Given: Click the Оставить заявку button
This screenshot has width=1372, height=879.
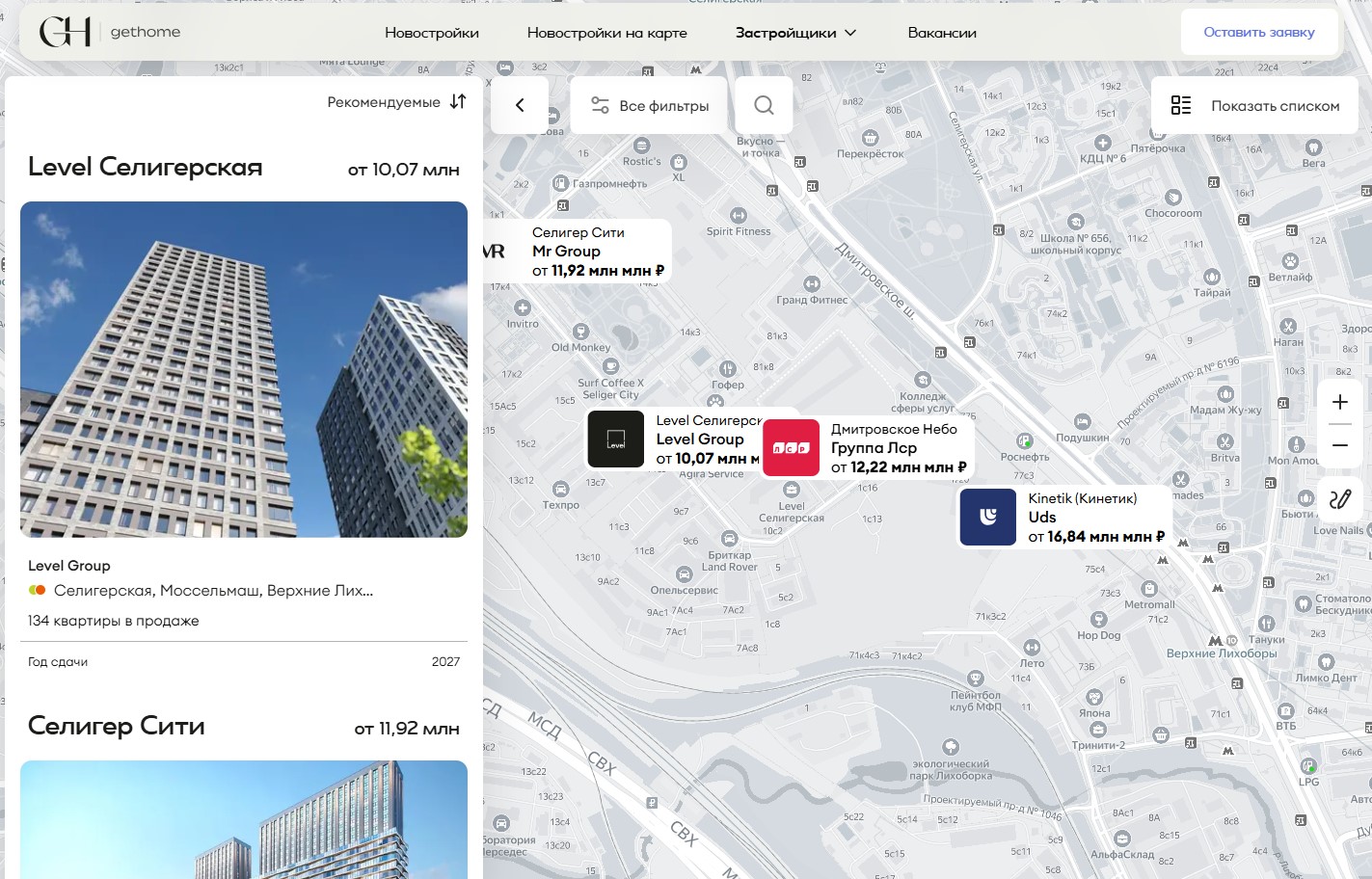Looking at the screenshot, I should click(1259, 32).
